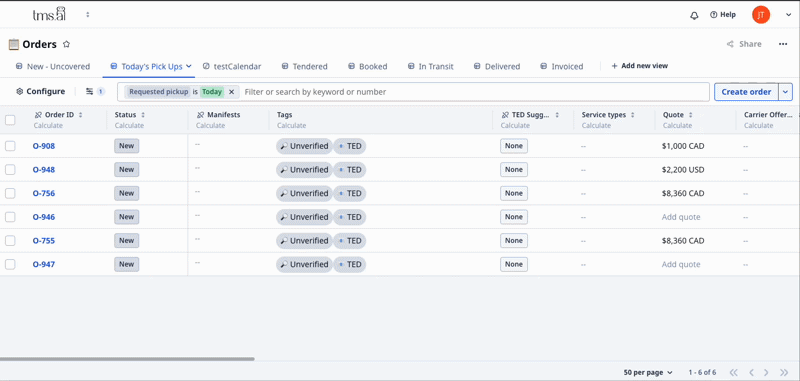Image resolution: width=800 pixels, height=381 pixels.
Task: Open order O-947
Action: 44,264
